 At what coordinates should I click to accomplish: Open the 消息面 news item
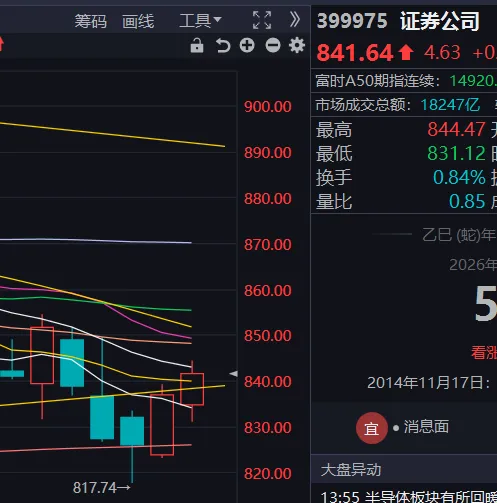(426, 427)
